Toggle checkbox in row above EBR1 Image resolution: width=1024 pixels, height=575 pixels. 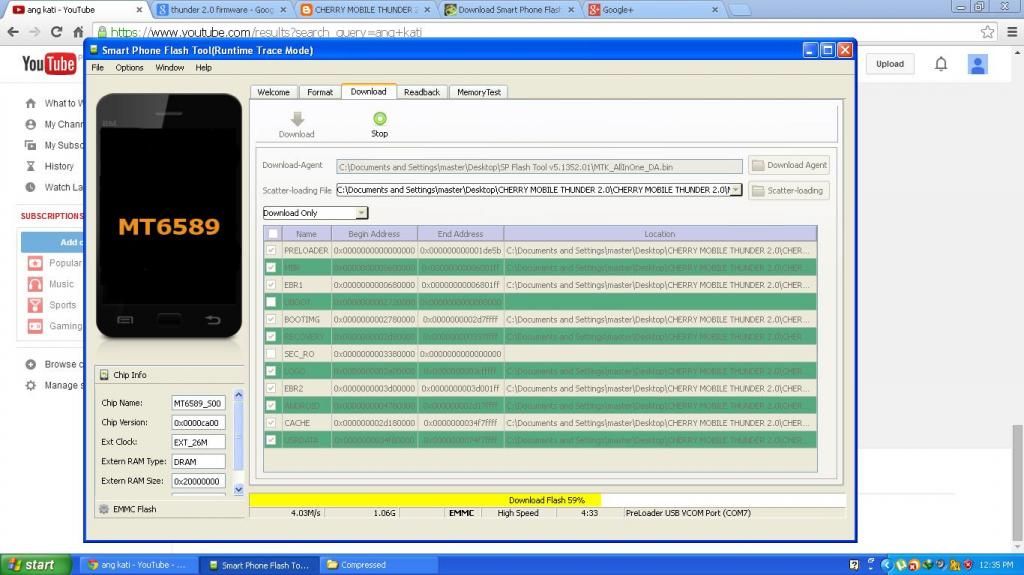(271, 267)
